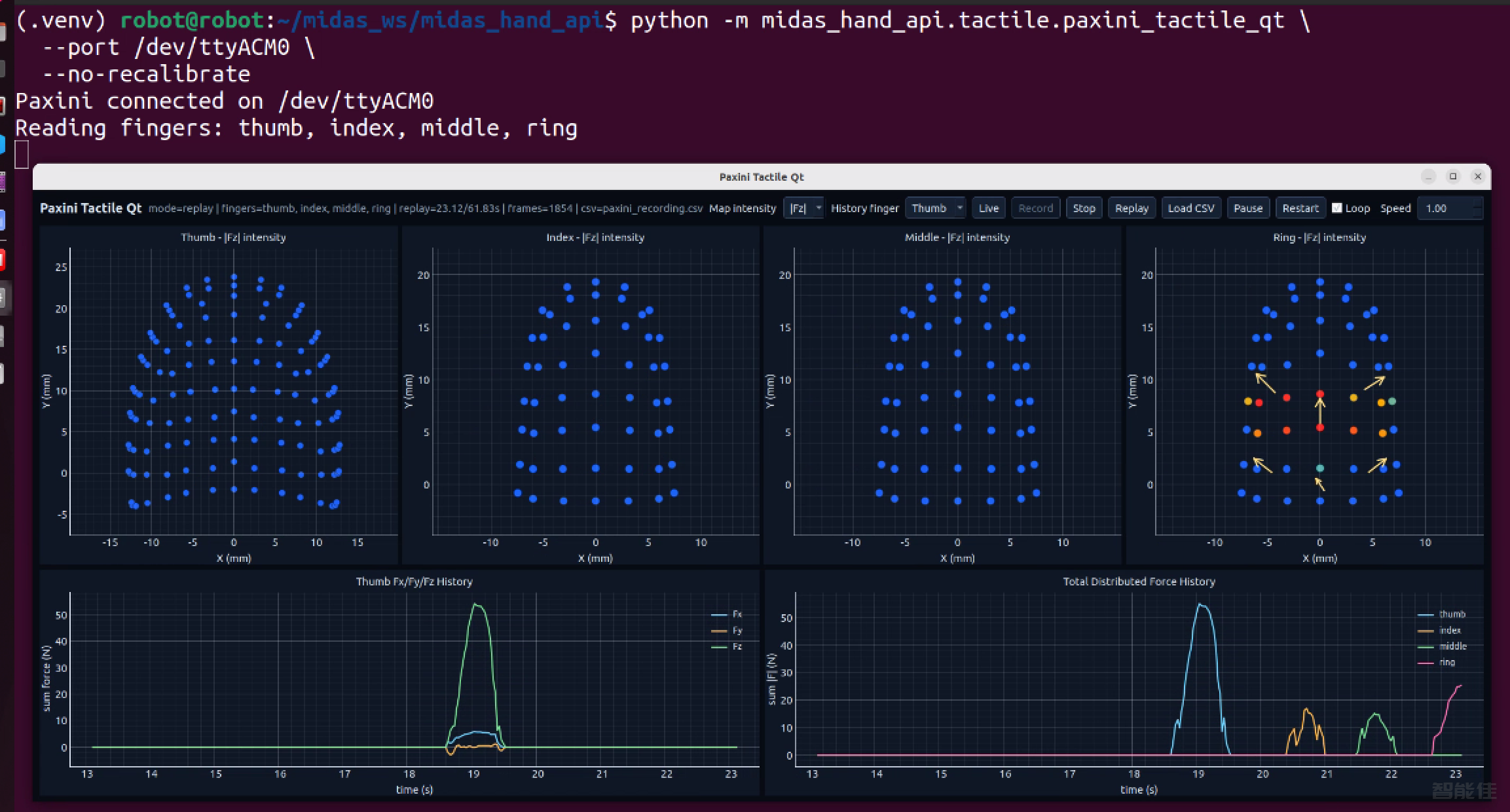Click the terminal line 'Reading fingers: thumb, index, middle, ring'
Viewport: 1510px width, 812px height.
pos(296,128)
